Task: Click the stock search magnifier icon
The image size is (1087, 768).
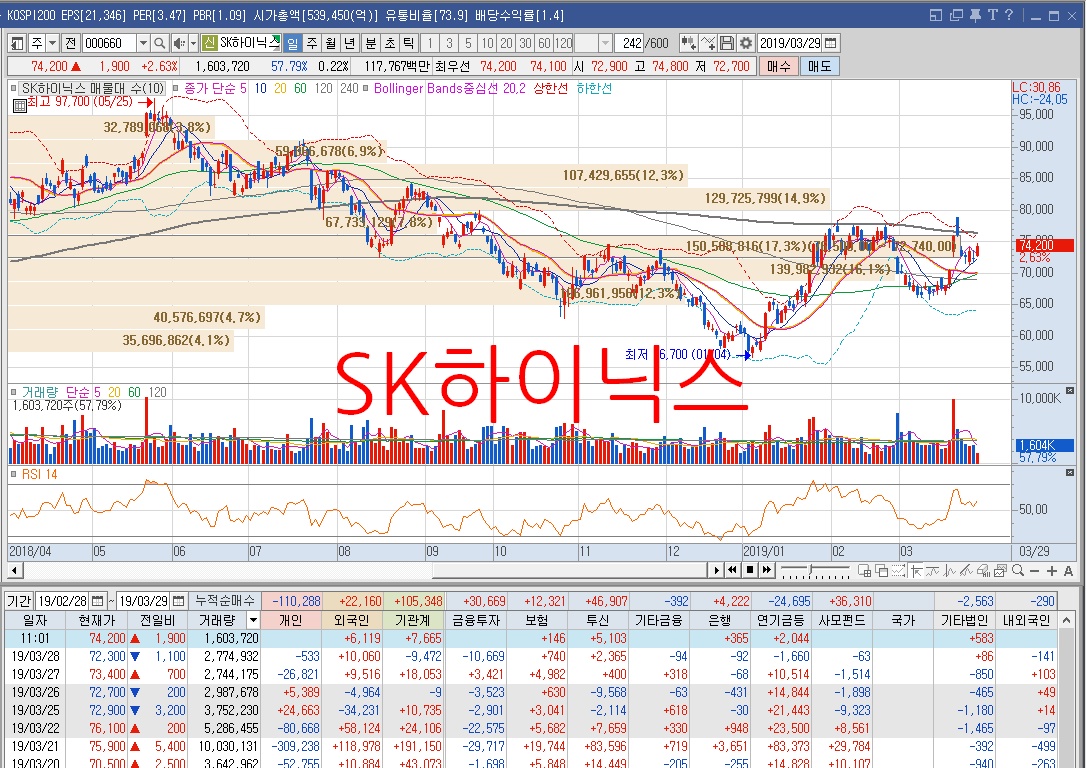Action: [159, 43]
